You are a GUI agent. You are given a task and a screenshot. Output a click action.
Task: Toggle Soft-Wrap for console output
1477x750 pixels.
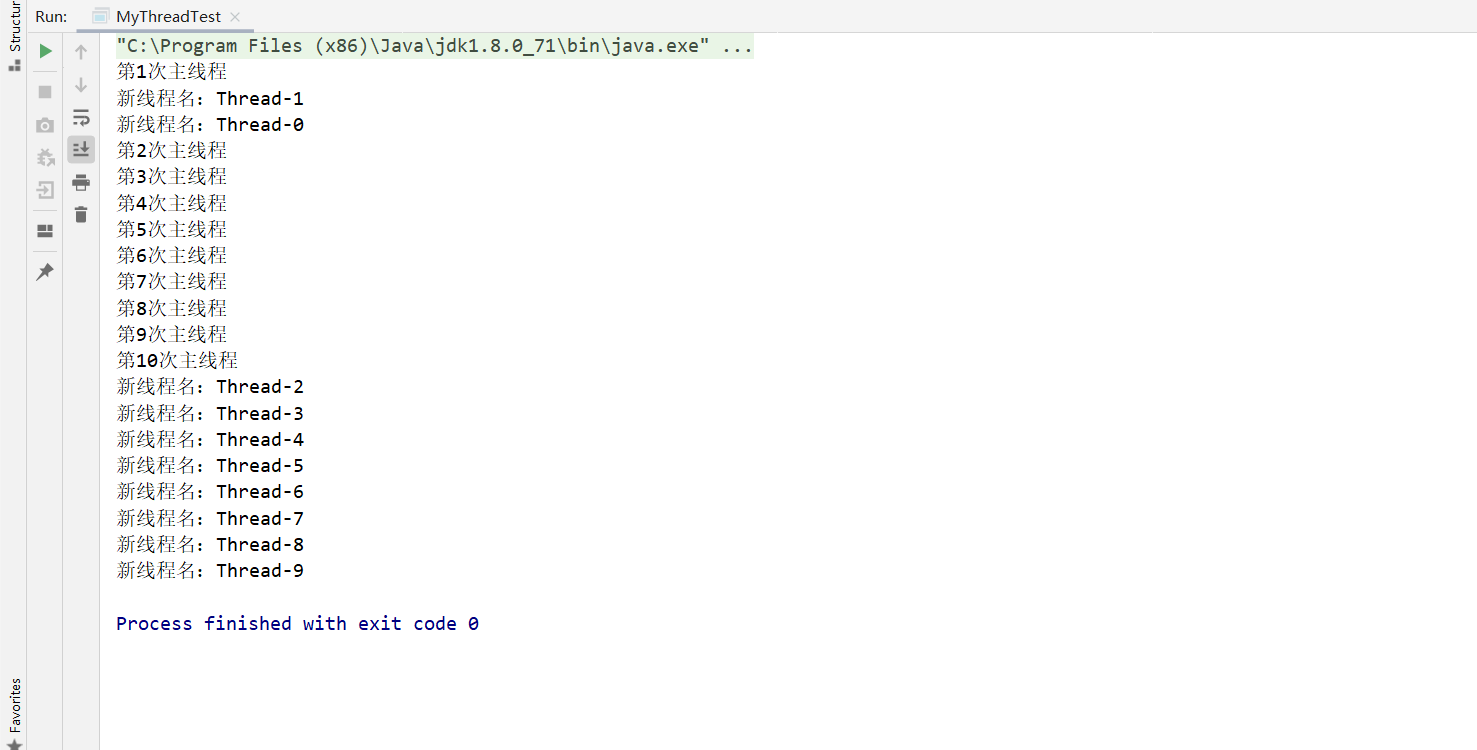click(81, 117)
